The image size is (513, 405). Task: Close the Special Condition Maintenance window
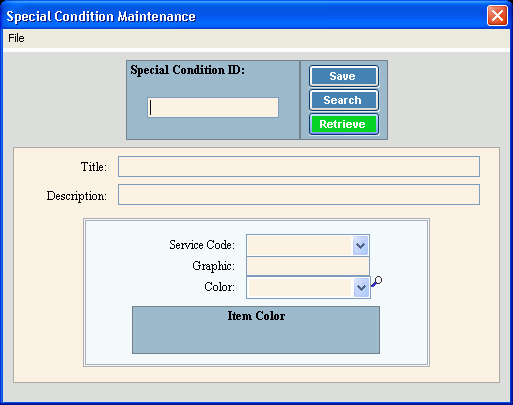tap(497, 15)
